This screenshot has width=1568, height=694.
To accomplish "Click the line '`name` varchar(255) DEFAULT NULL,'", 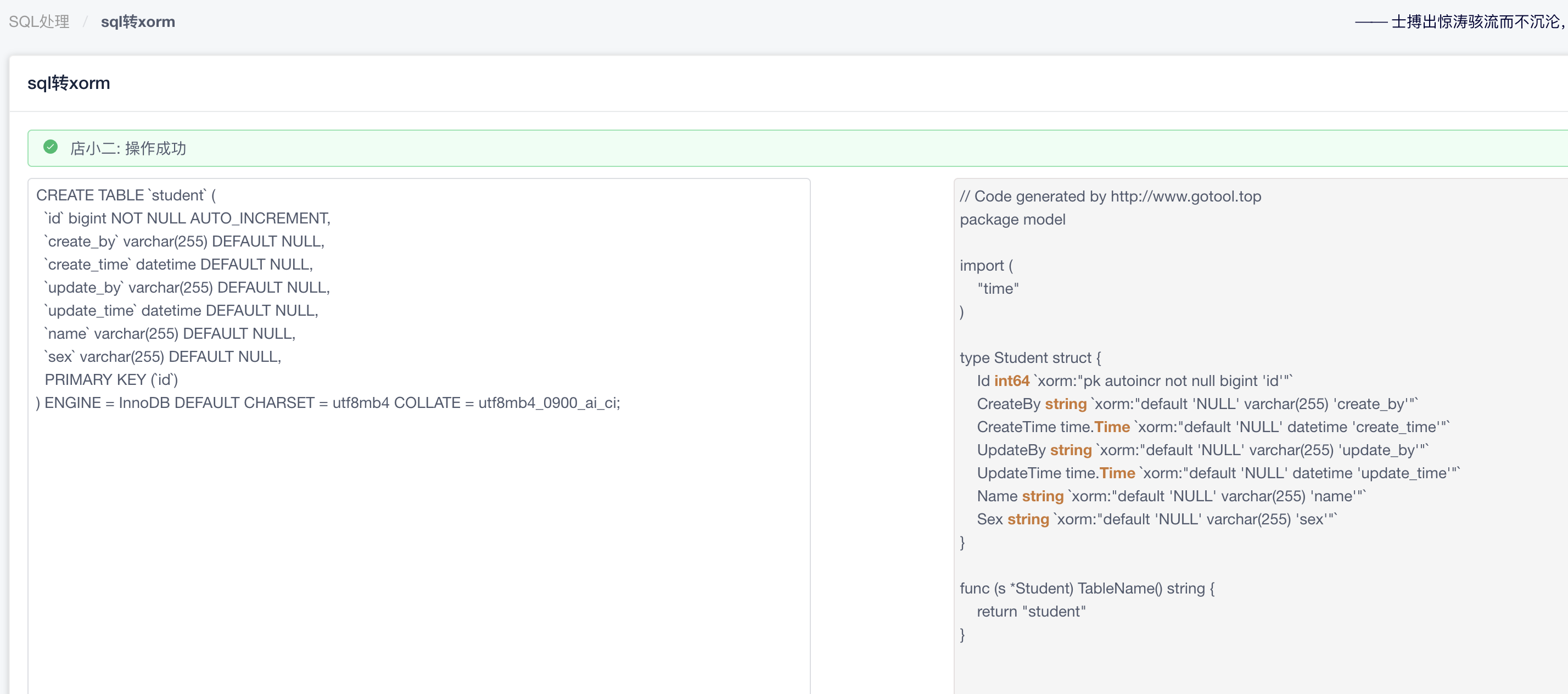I will (170, 334).
